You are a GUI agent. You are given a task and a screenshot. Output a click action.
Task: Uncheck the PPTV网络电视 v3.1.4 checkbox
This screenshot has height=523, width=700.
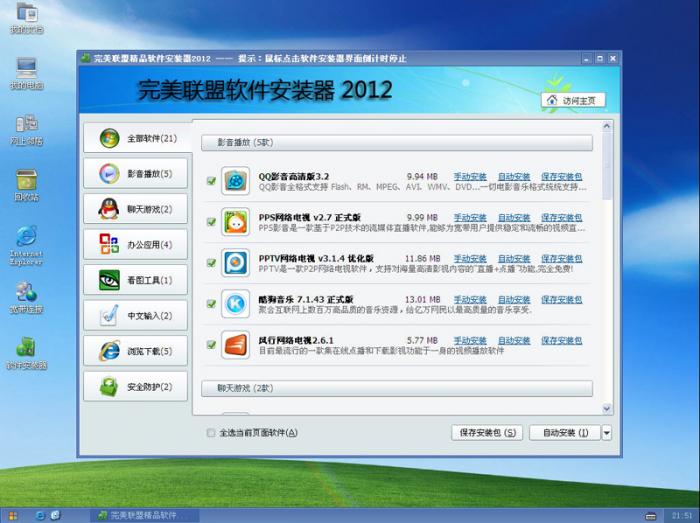tap(211, 263)
